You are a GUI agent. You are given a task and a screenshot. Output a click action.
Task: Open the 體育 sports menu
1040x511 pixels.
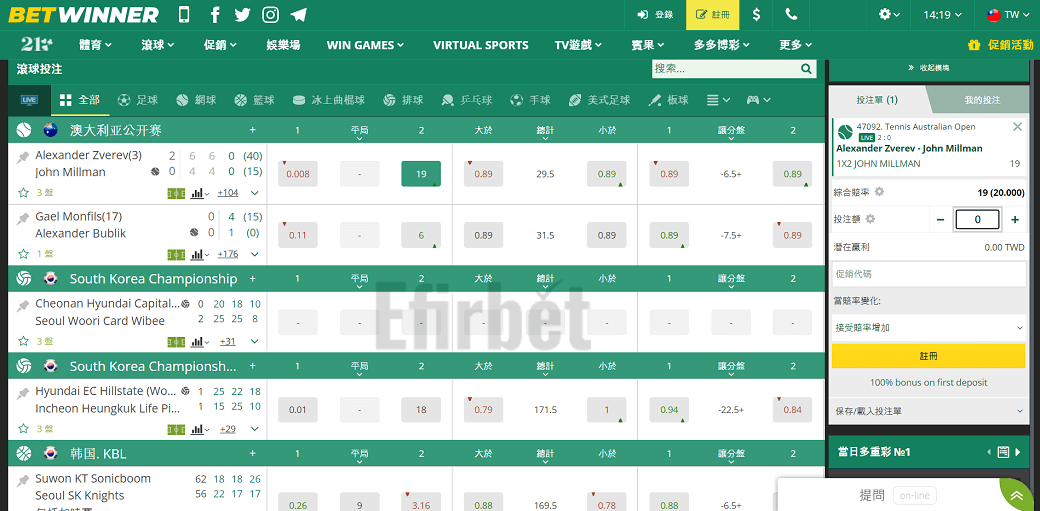[x=96, y=45]
